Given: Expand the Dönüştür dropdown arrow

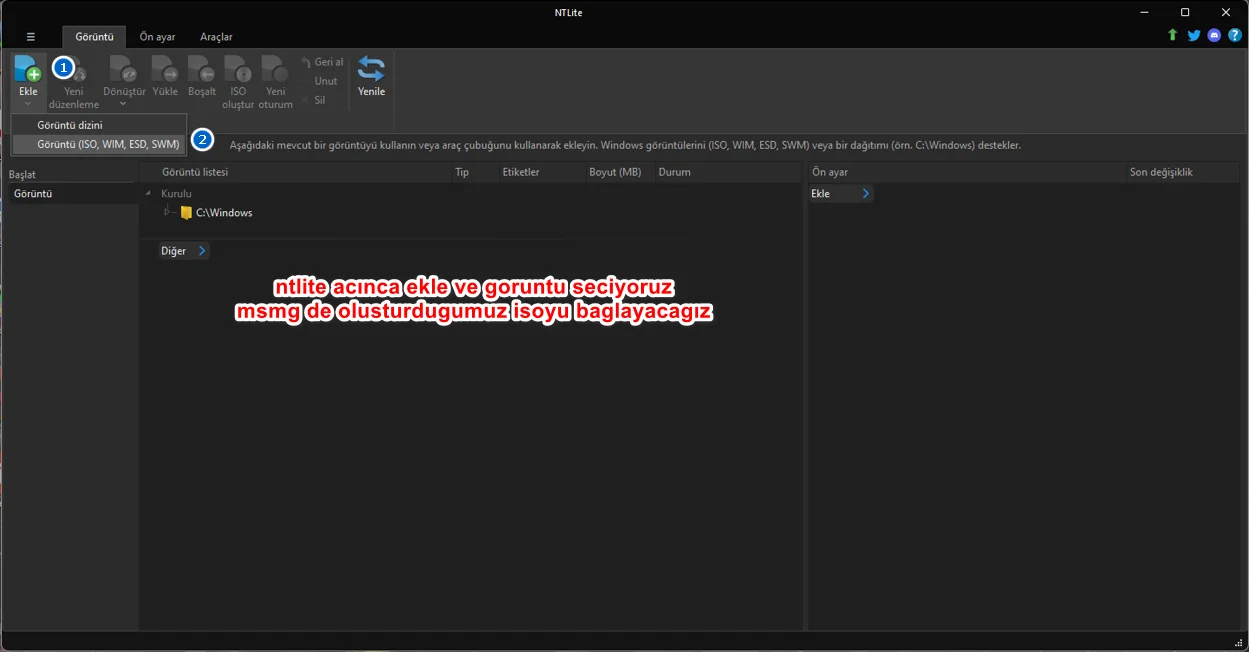Looking at the screenshot, I should pyautogui.click(x=123, y=104).
